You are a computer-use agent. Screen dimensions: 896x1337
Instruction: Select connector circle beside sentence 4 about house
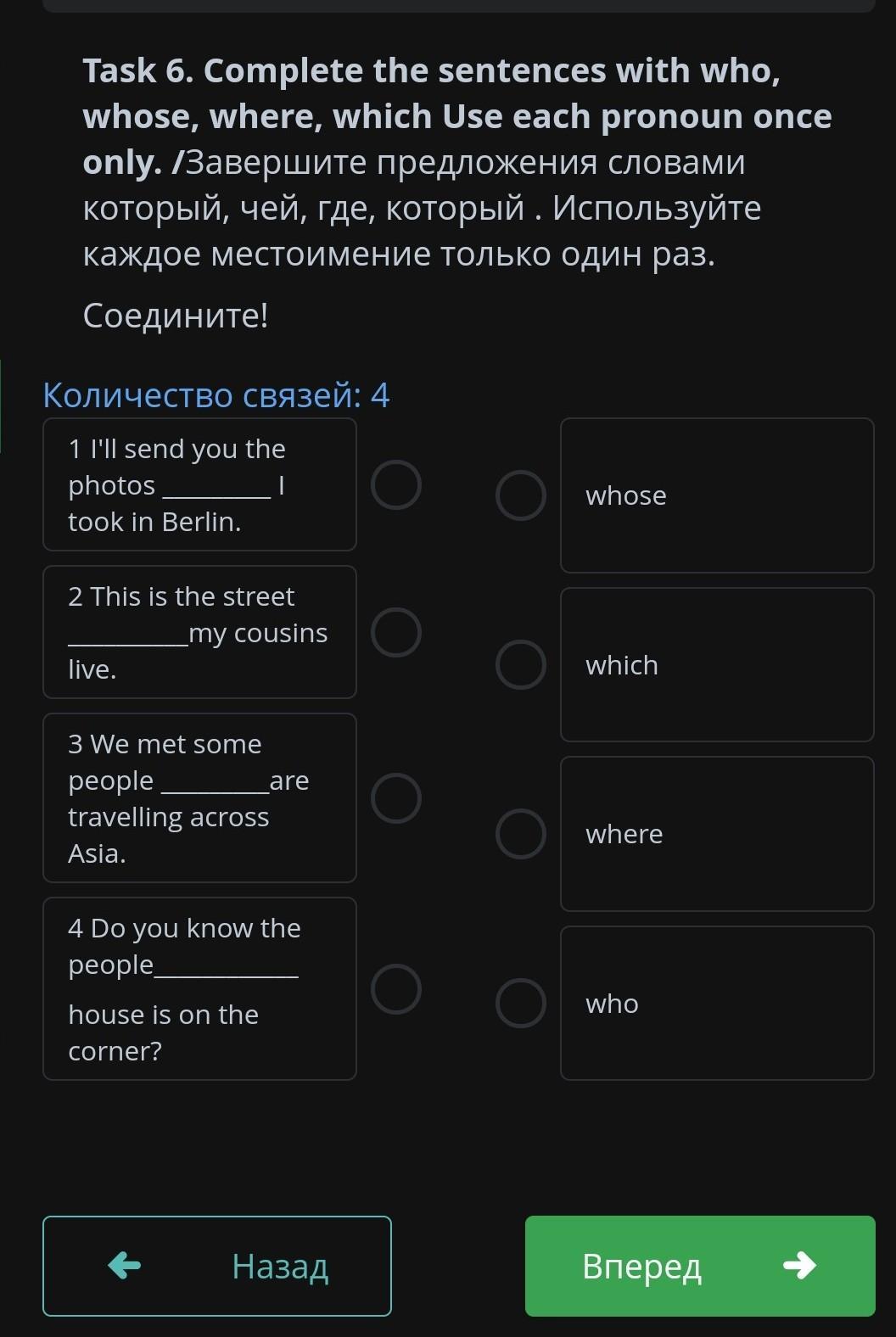click(396, 989)
